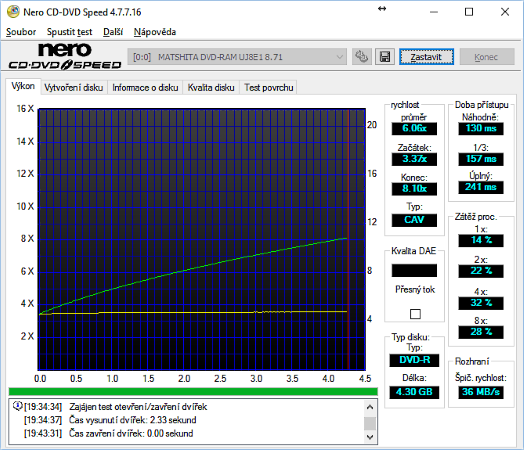Switch to the Test povrchu tab

coord(269,88)
